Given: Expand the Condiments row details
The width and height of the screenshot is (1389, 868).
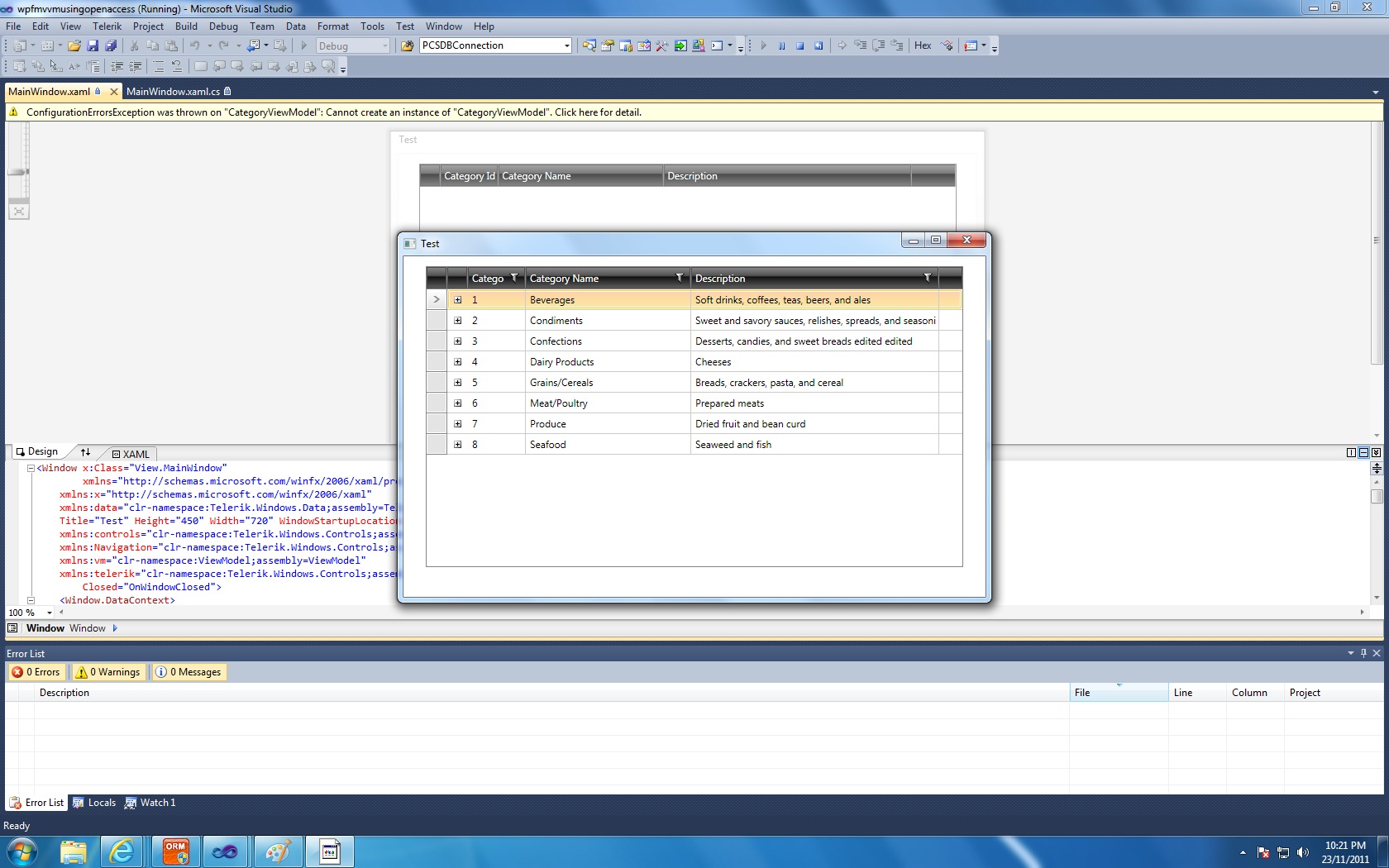Looking at the screenshot, I should point(457,321).
